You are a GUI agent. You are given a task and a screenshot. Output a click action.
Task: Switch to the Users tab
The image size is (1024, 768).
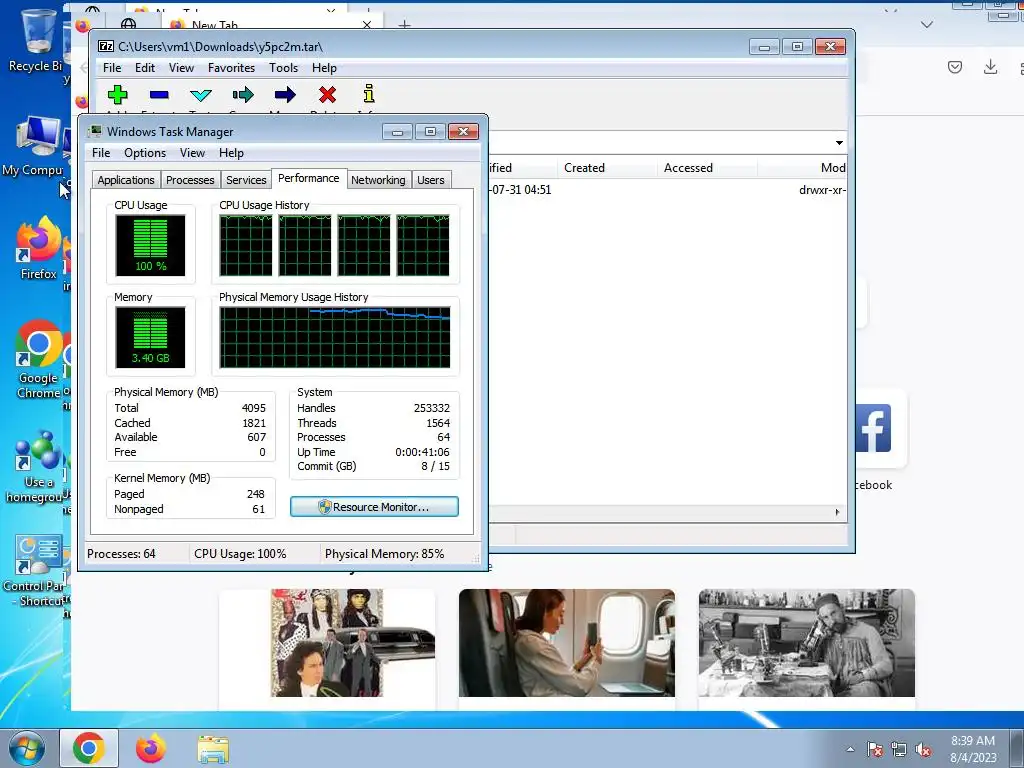click(430, 180)
